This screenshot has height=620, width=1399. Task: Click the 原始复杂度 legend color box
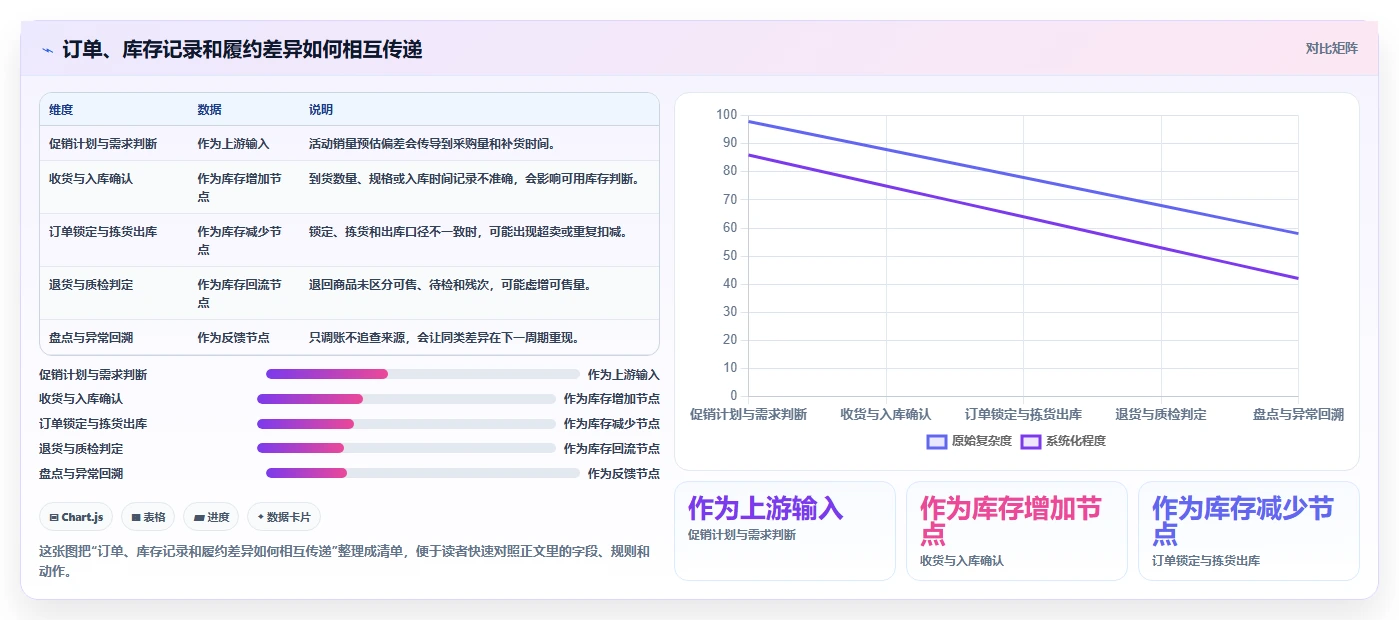coord(937,441)
